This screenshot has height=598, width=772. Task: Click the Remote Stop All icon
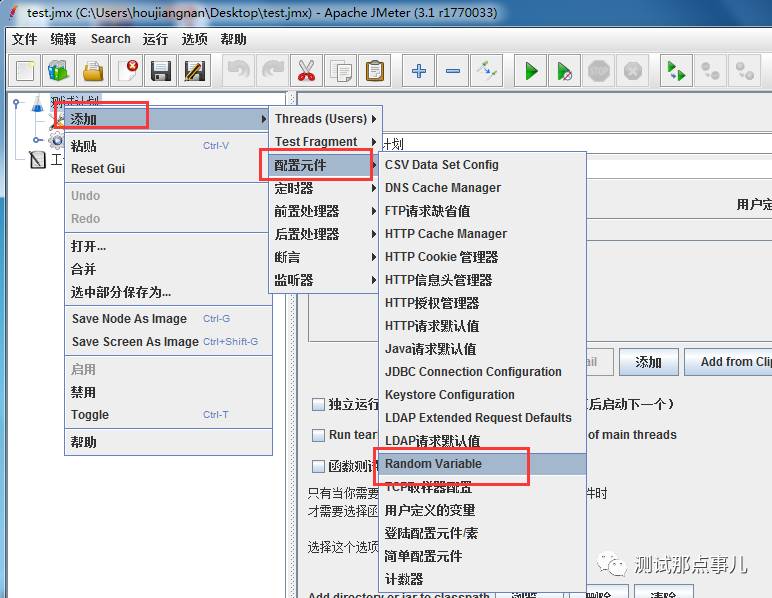710,71
